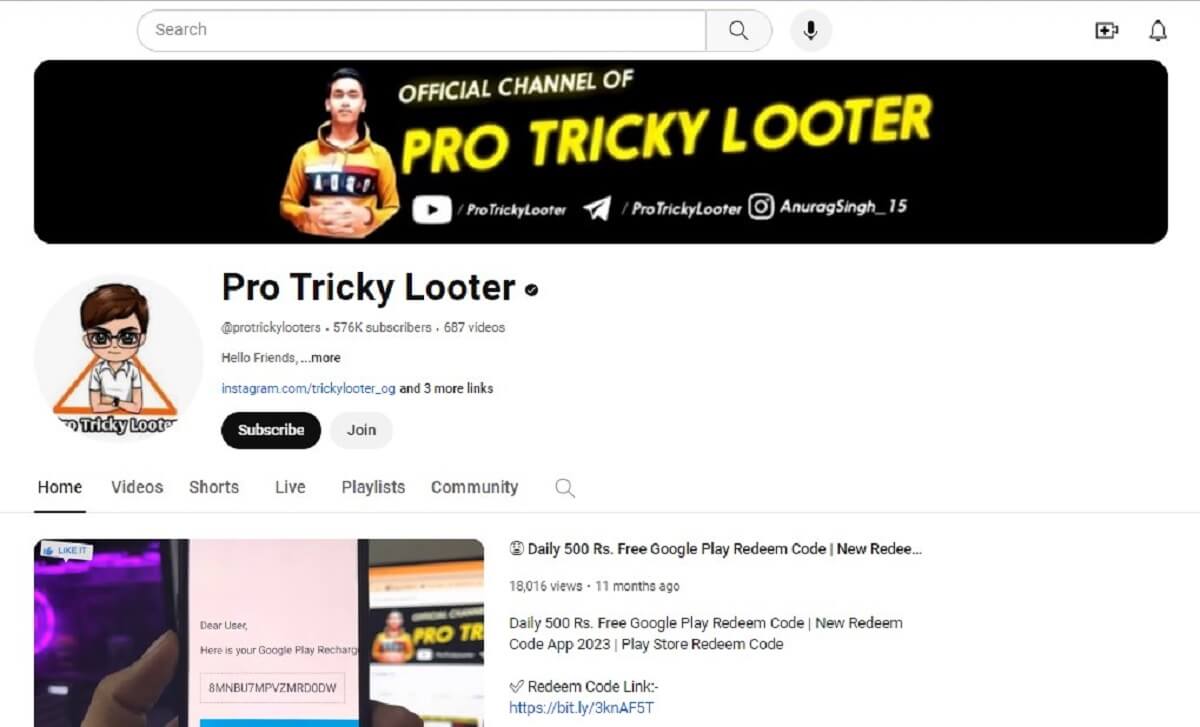Viewport: 1200px width, 727px height.
Task: Click the channel search magnifier icon
Action: coord(565,488)
